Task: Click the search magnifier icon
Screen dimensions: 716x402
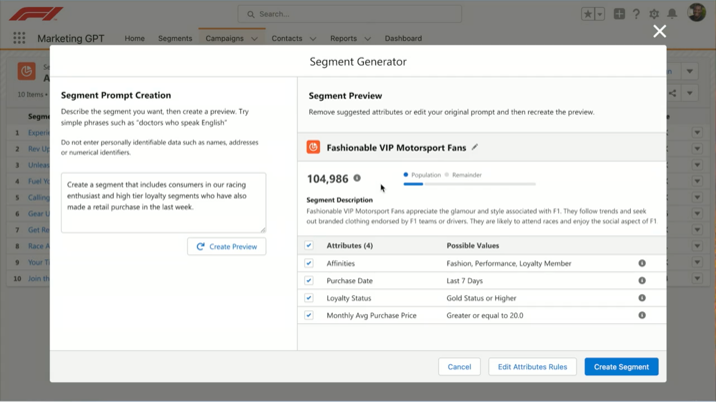Action: [251, 14]
